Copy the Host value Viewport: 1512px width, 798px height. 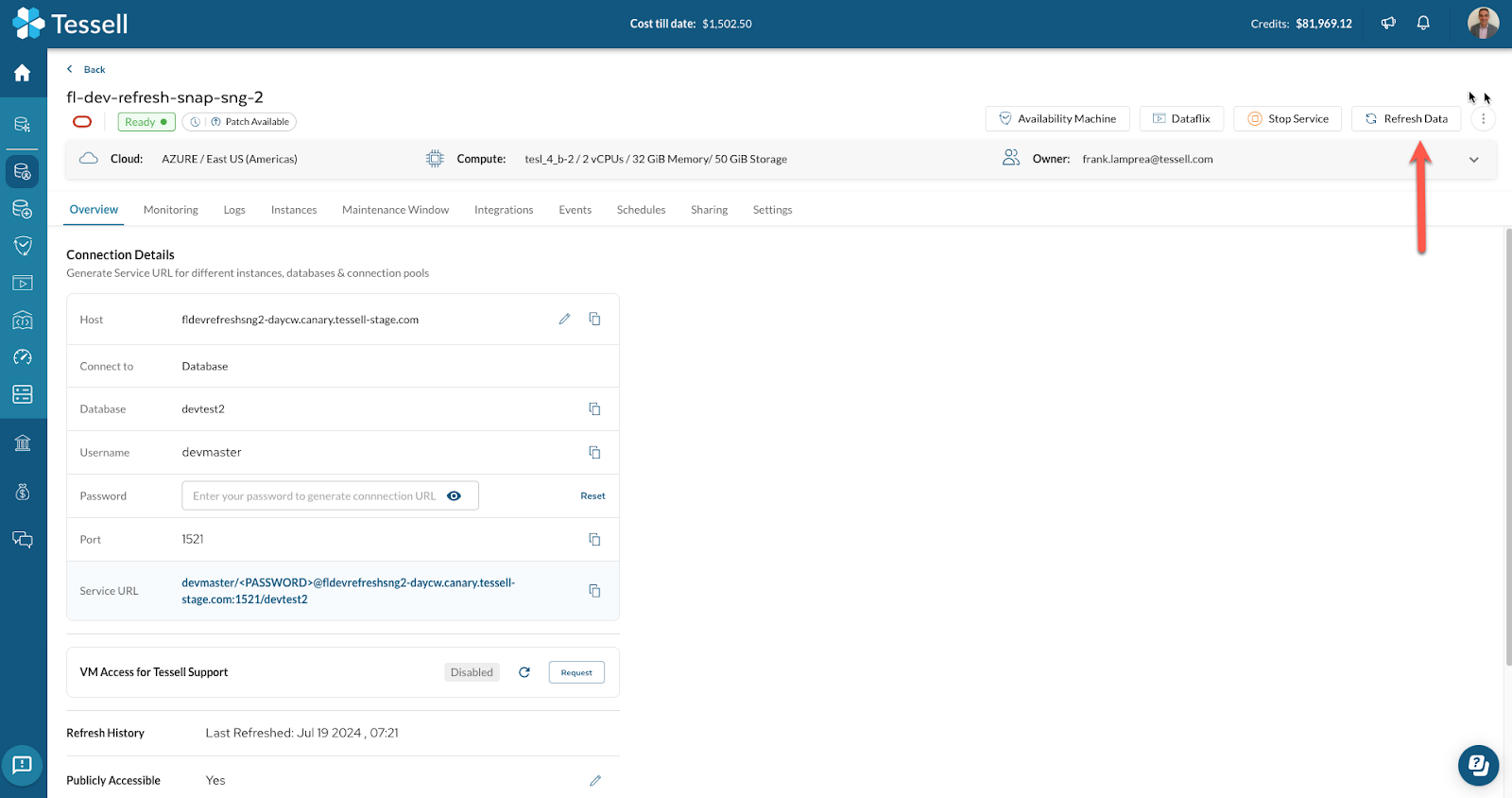[594, 319]
